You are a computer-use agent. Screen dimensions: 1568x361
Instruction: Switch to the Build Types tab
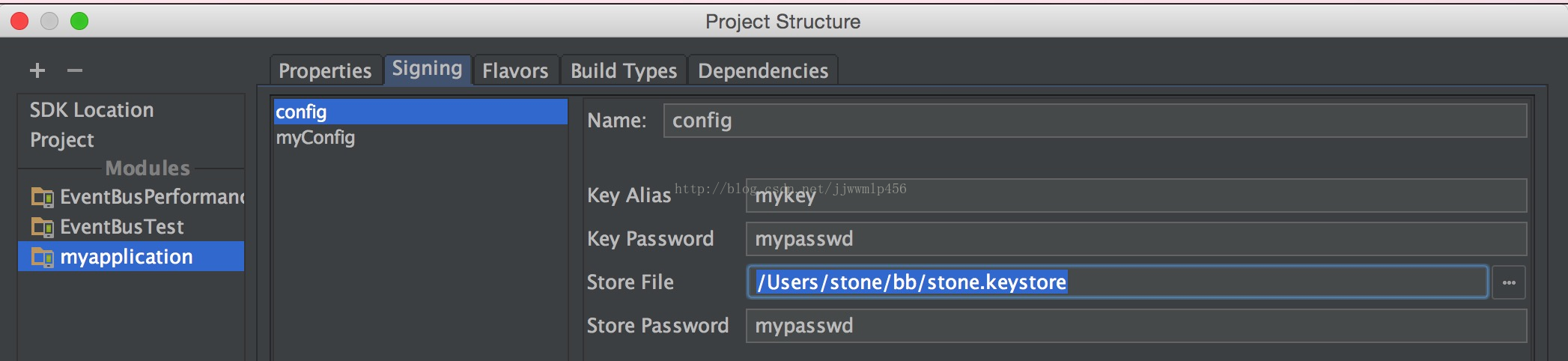[x=624, y=70]
